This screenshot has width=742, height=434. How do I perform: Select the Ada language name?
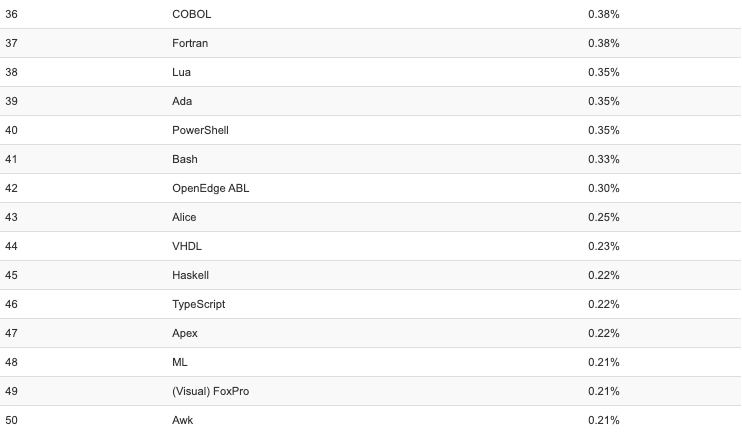pos(182,102)
